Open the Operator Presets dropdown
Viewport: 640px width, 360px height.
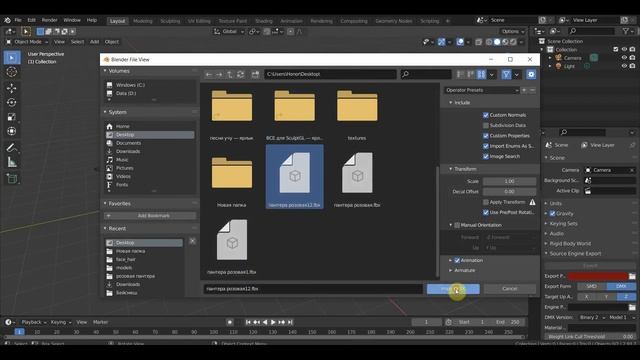click(482, 90)
